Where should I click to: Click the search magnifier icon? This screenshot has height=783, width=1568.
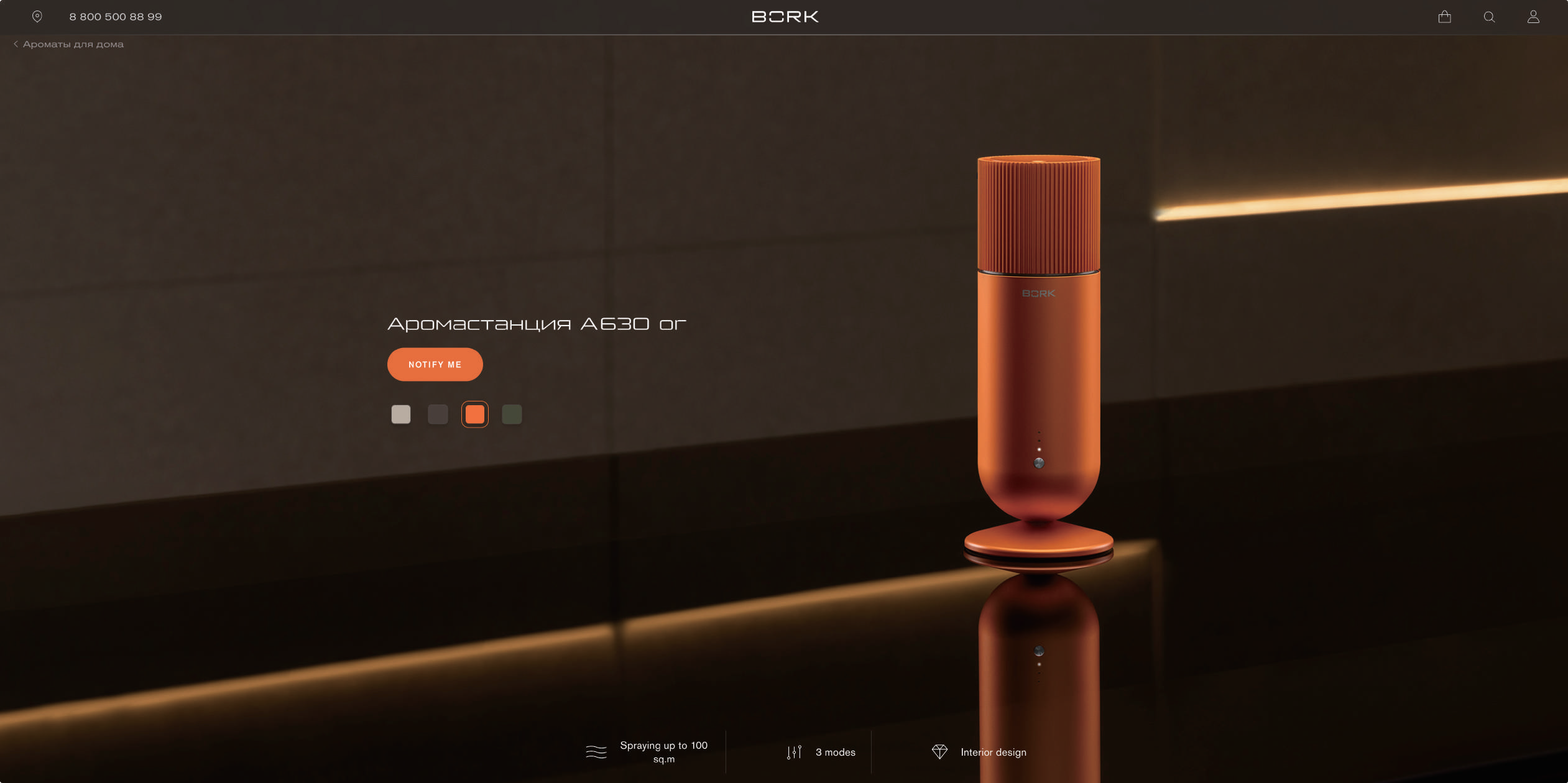[1489, 17]
